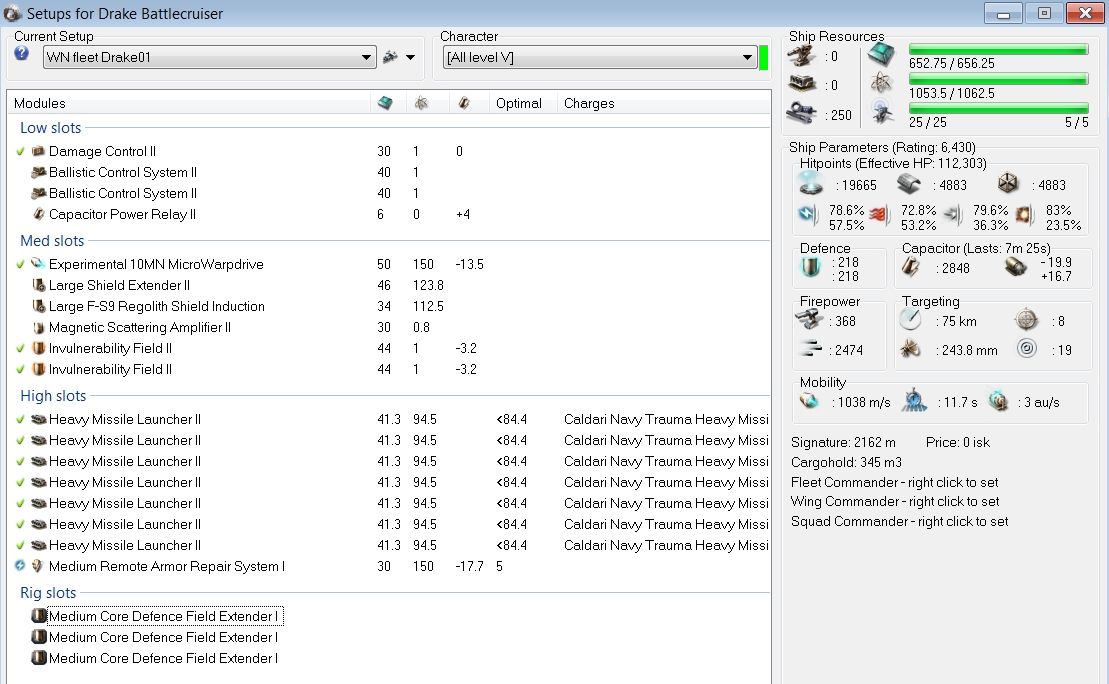Click Squad Commander - right click to set
The height and width of the screenshot is (684, 1109).
pos(900,521)
